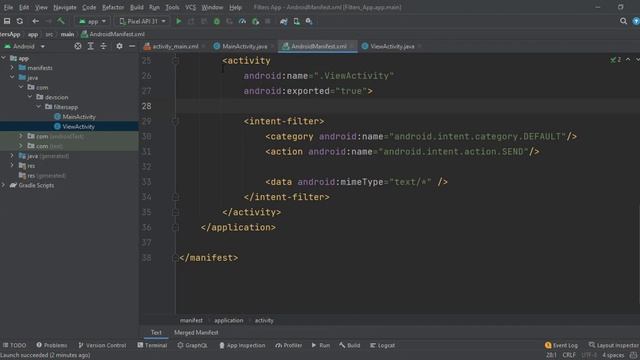Open the Android project view dropdown
The width and height of the screenshot is (640, 360).
(x=24, y=46)
